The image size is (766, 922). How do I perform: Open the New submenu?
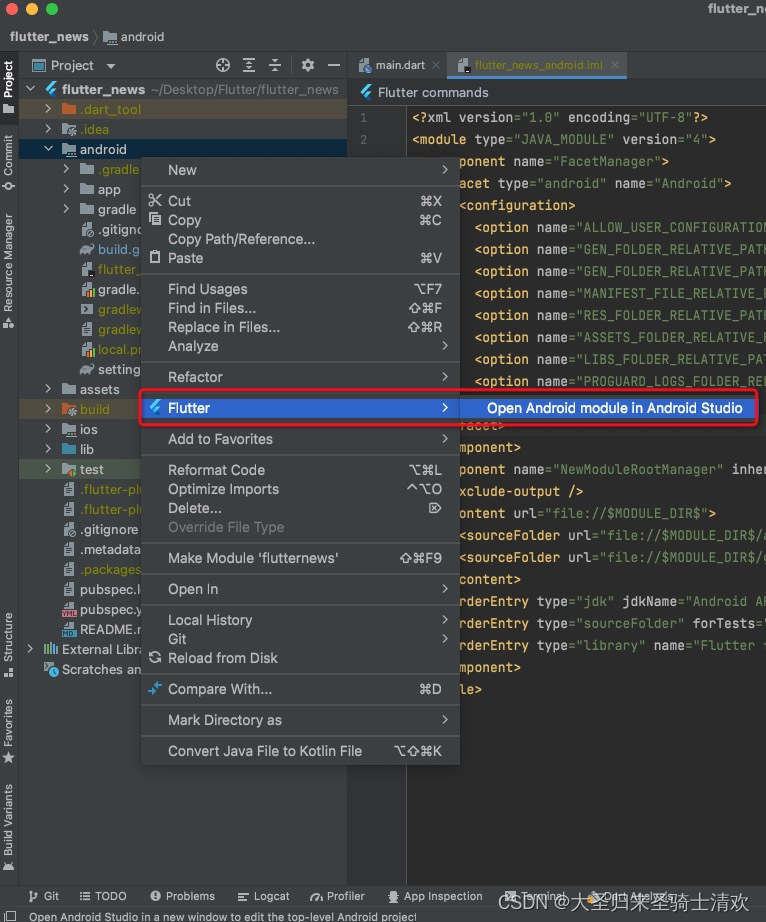pos(300,170)
